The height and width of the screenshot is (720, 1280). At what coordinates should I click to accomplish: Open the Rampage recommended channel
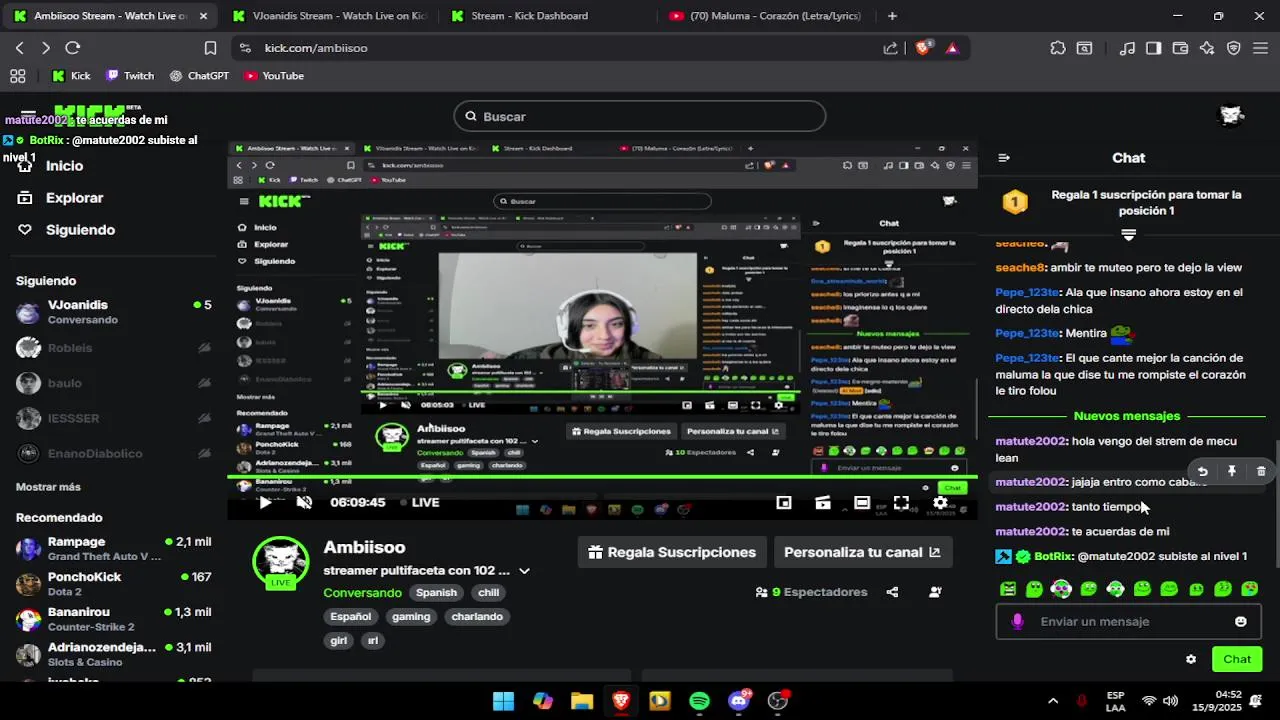click(114, 549)
